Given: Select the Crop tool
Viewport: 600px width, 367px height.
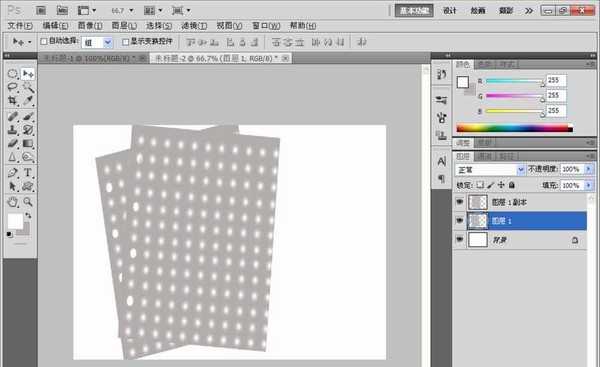Looking at the screenshot, I should pos(13,101).
